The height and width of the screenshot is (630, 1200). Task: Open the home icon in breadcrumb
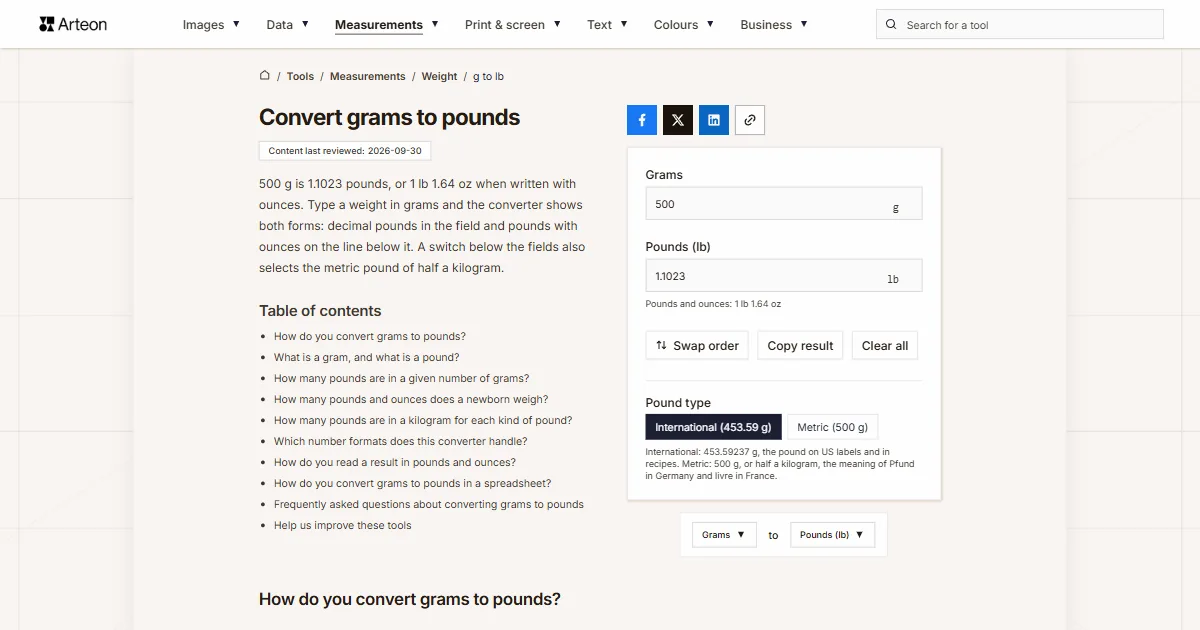[x=265, y=75]
